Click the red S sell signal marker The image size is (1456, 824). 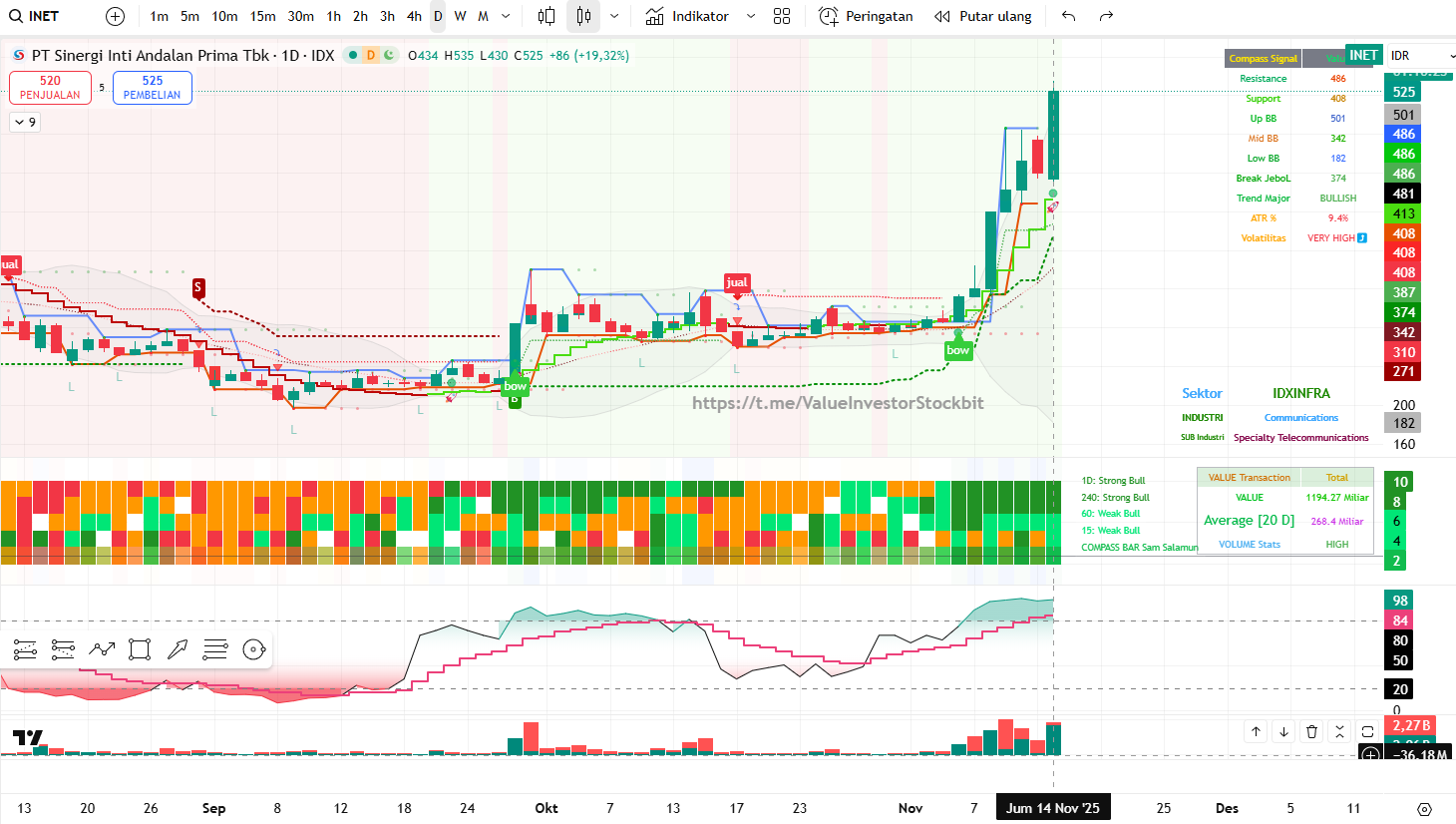coord(197,288)
